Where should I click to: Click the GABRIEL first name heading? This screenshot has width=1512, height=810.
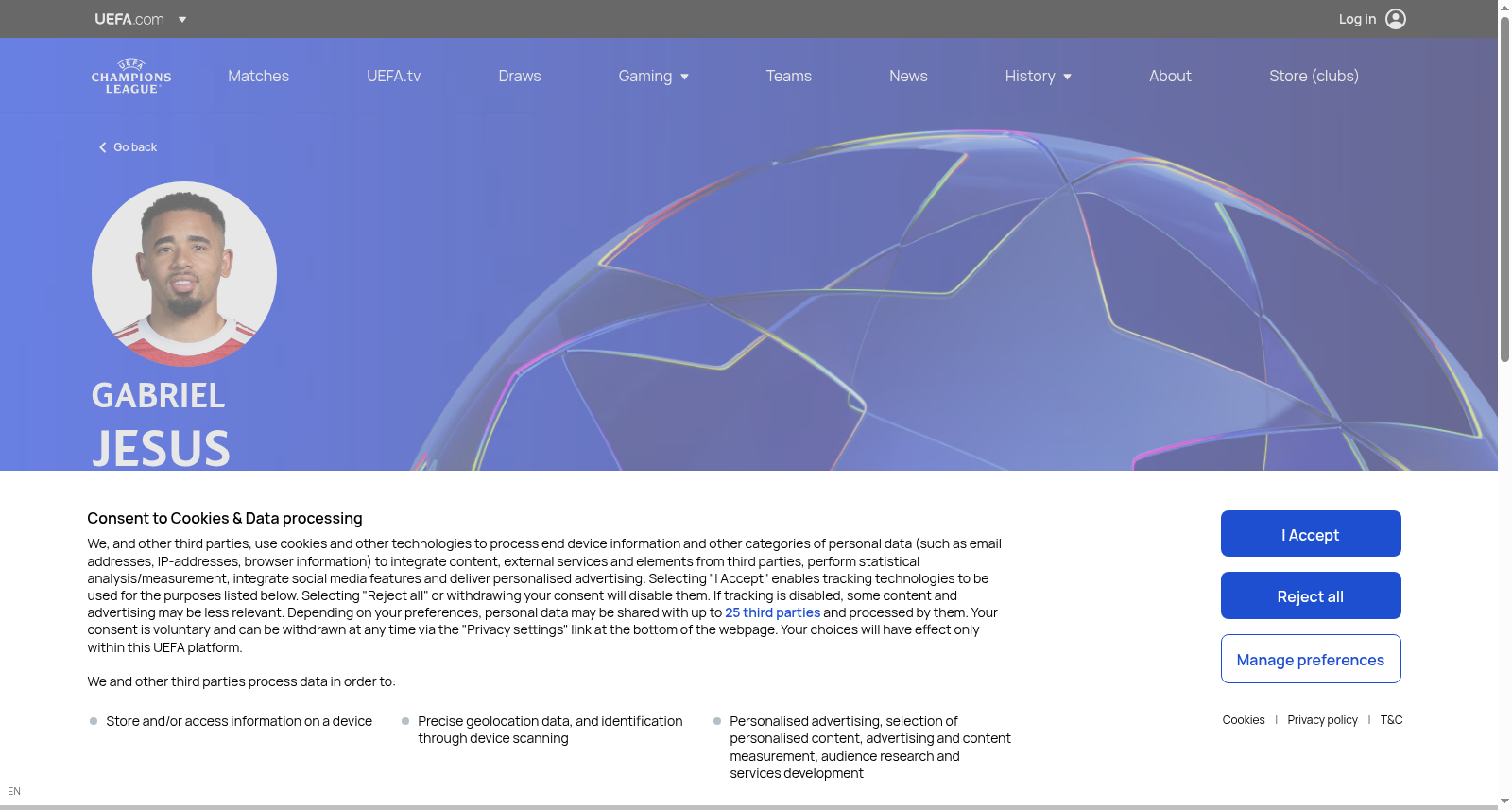pyautogui.click(x=158, y=395)
